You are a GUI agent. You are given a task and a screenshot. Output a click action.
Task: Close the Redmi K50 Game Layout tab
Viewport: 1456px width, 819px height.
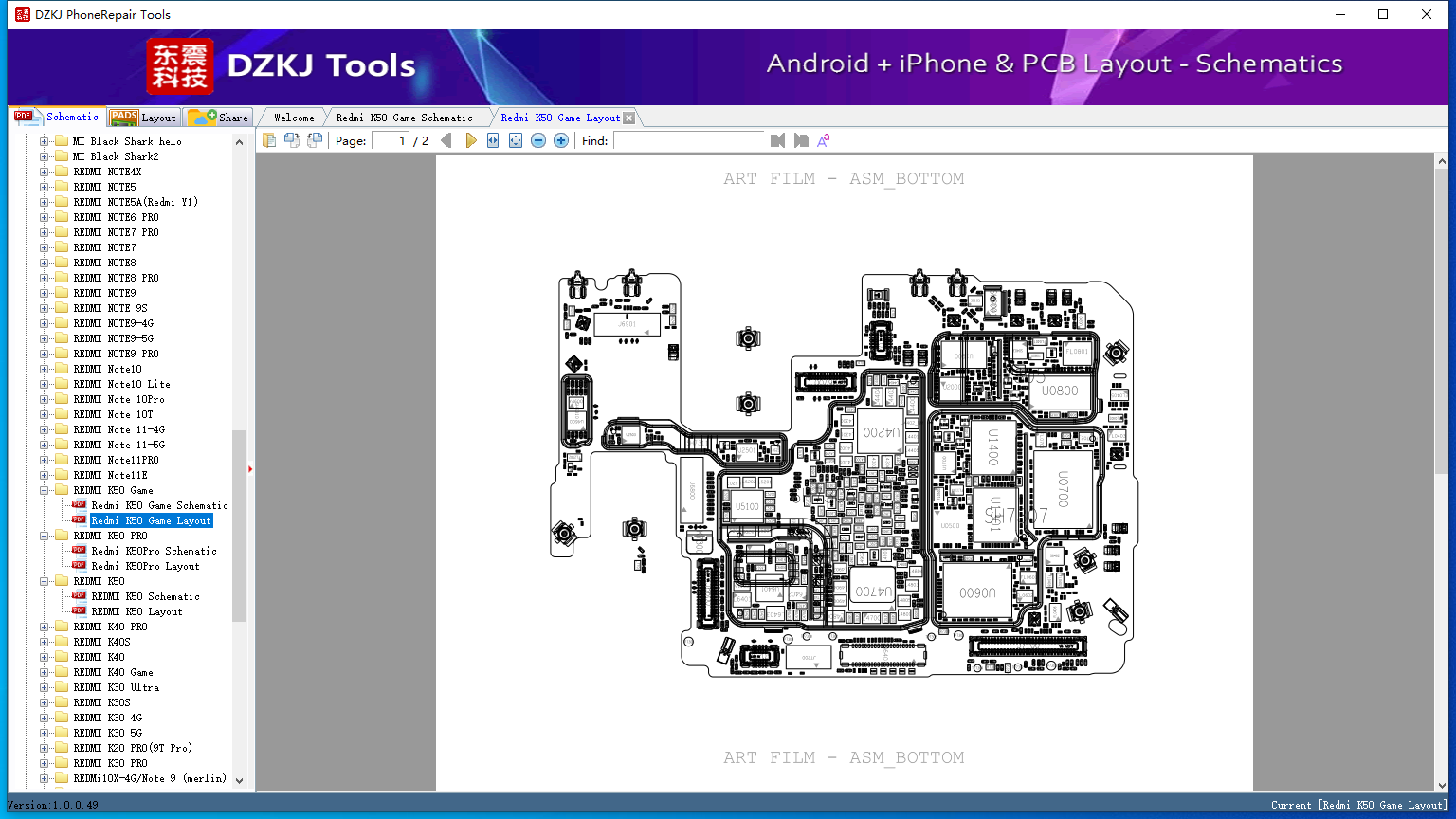(628, 118)
